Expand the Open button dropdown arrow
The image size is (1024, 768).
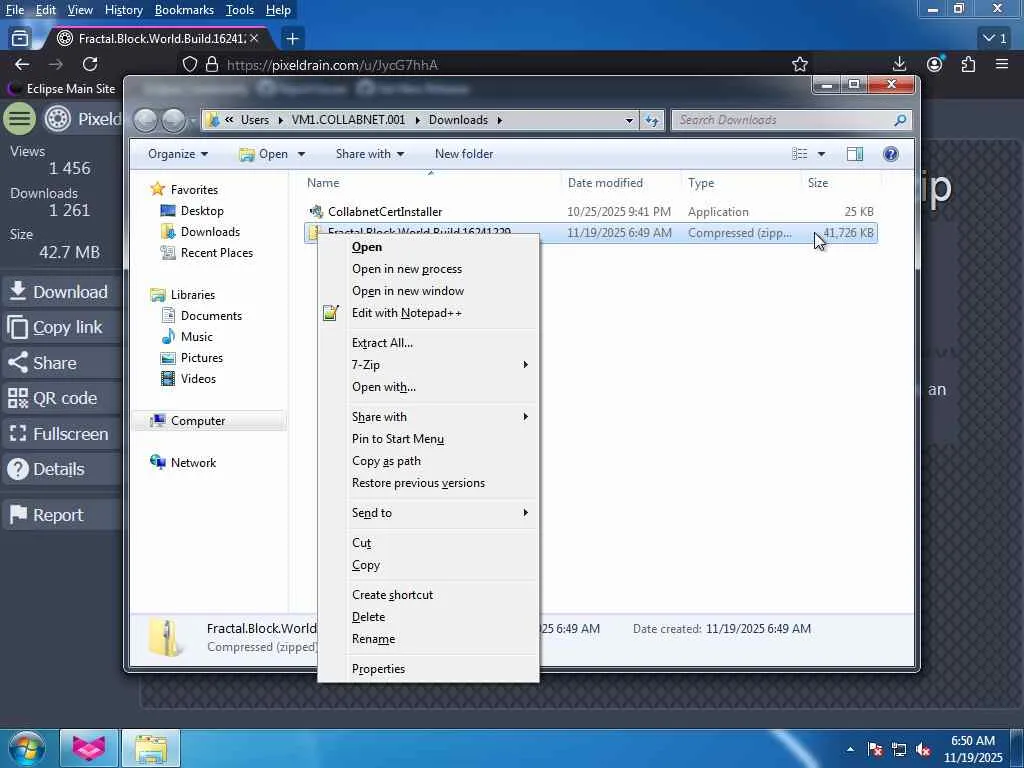[x=301, y=154]
